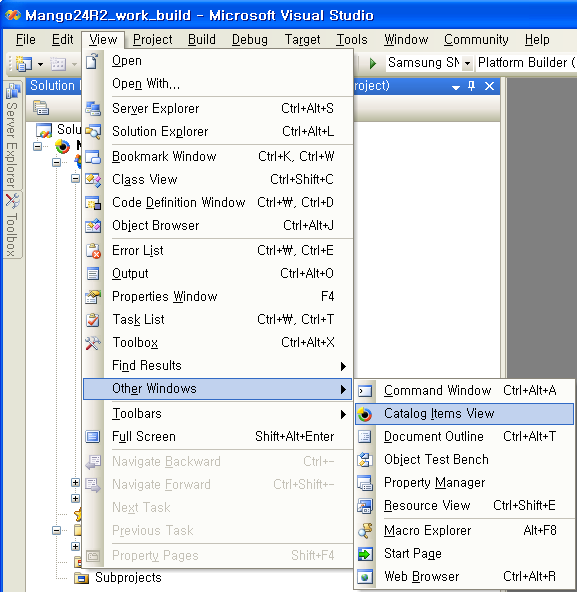Open the Solution Explorer window position dropdown
This screenshot has height=592, width=577.
pos(456,87)
